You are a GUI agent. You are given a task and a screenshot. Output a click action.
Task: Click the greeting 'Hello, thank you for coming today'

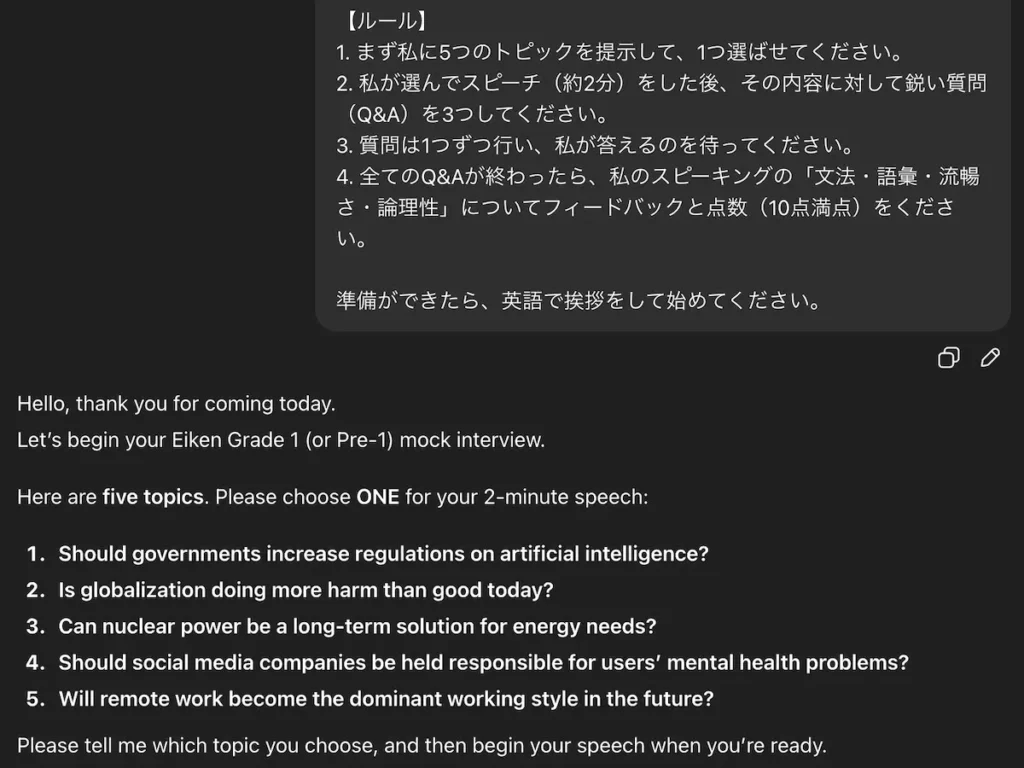pyautogui.click(x=175, y=404)
